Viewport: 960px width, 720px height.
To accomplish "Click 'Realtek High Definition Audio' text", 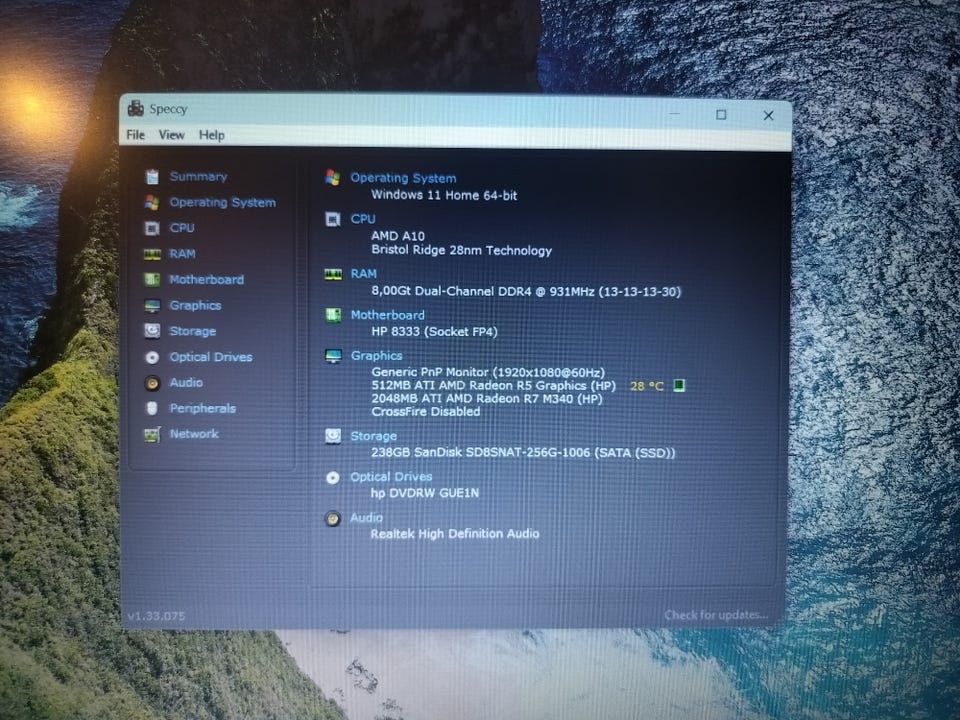I will (x=455, y=534).
